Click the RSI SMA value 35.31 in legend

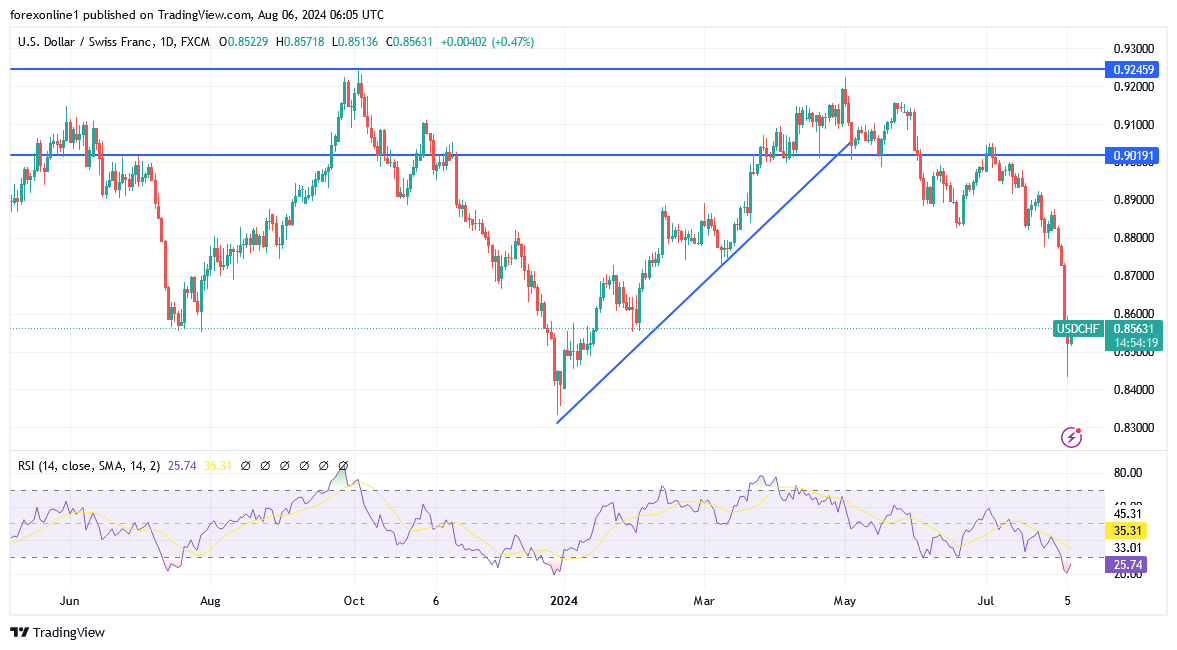[x=218, y=466]
